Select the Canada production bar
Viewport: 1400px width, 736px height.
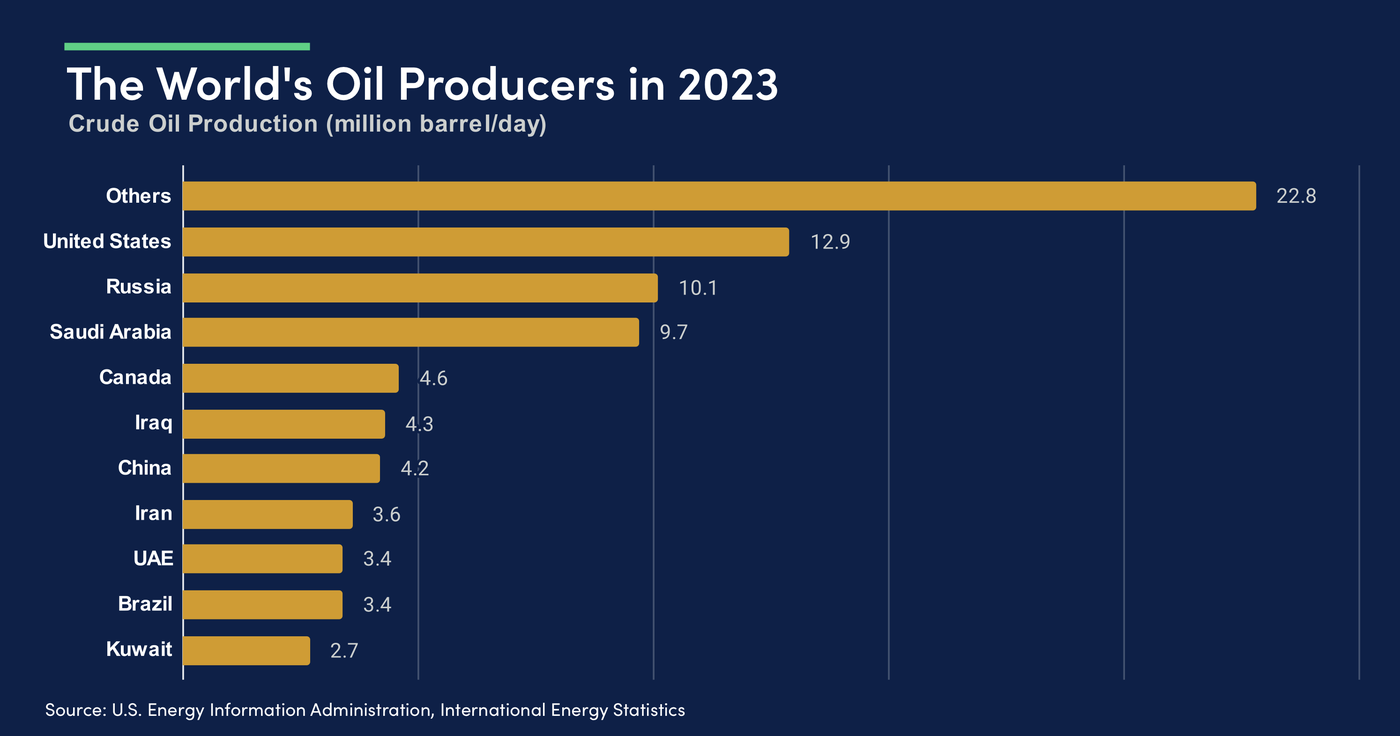point(290,377)
